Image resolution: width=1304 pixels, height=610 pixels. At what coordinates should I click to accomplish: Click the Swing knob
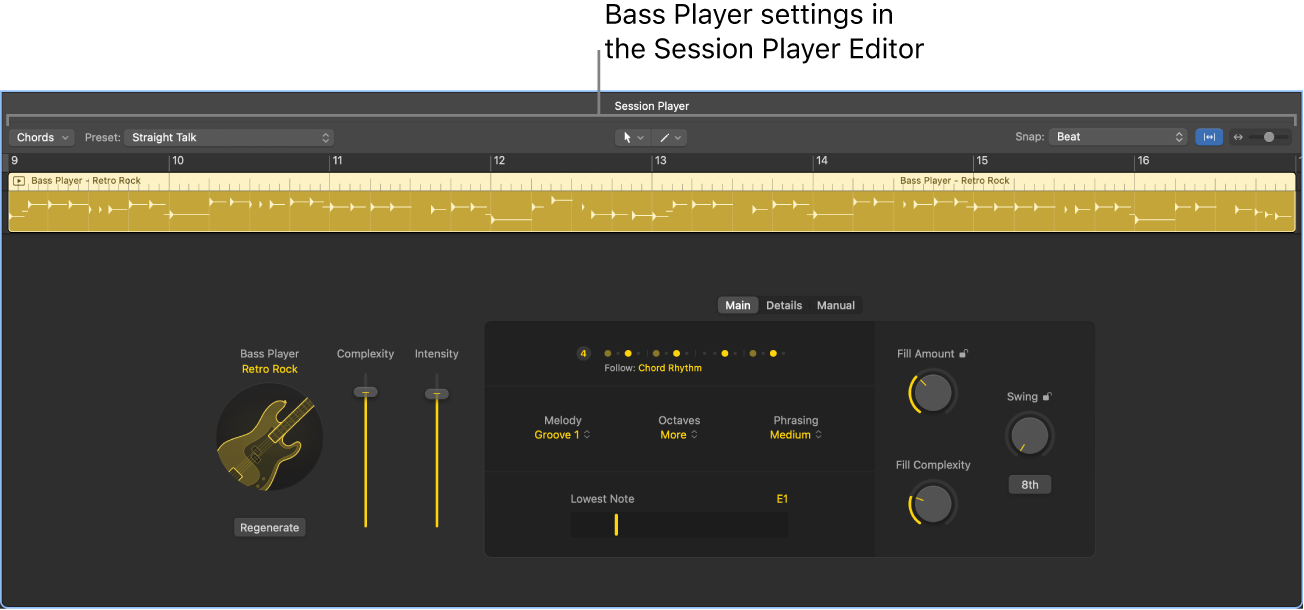click(1030, 435)
